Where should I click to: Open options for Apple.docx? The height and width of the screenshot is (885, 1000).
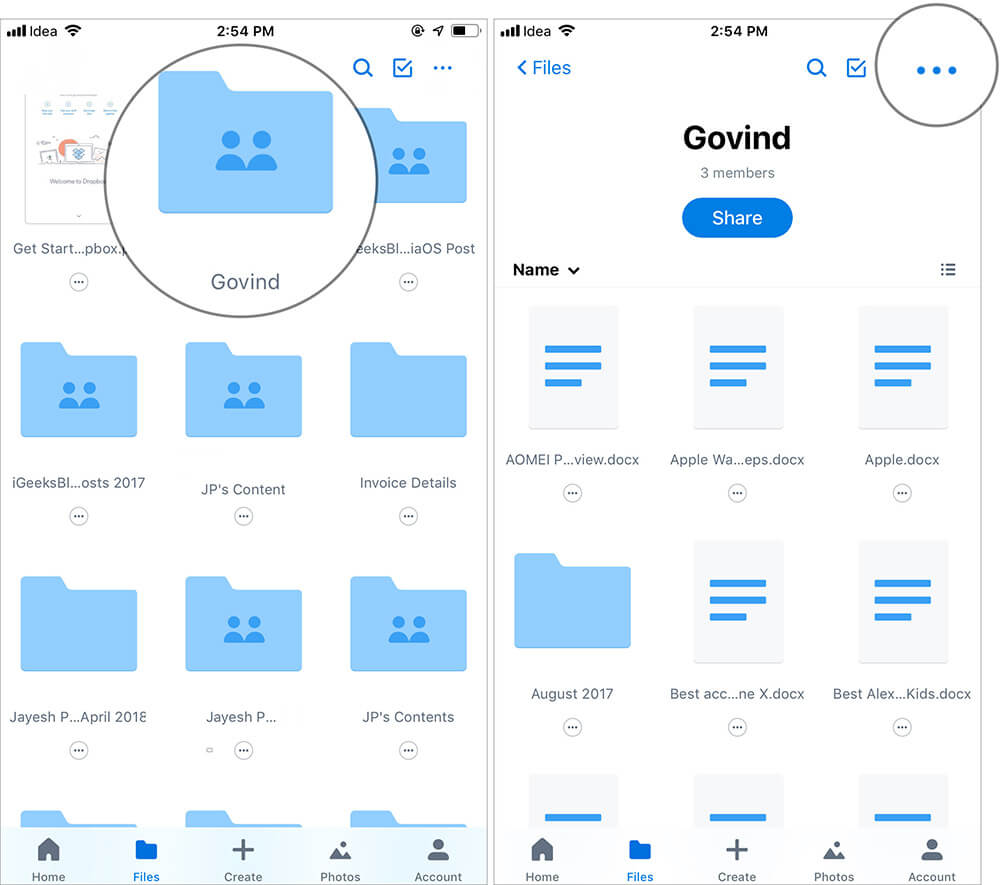(902, 493)
